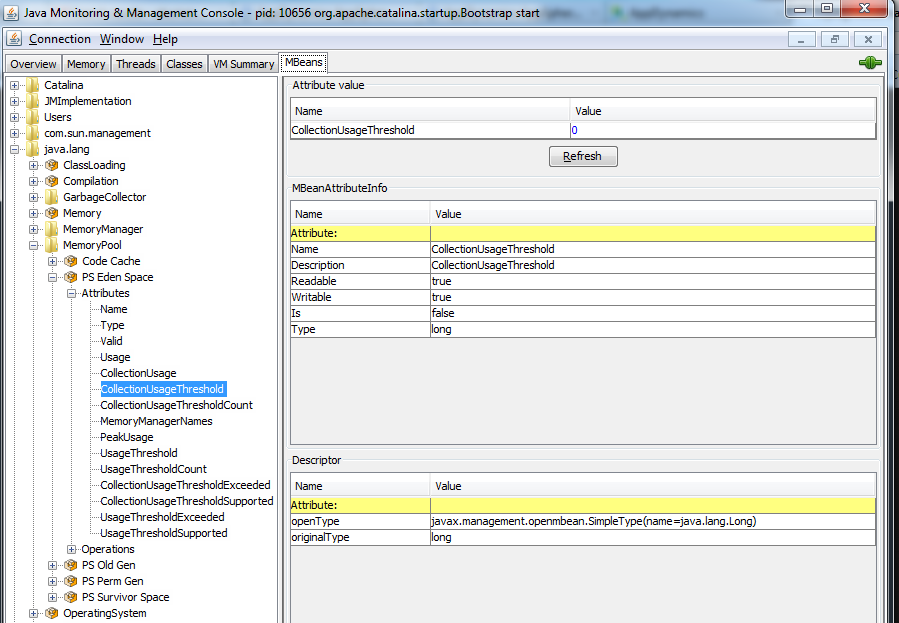Select the UsageThreshold attribute
The image size is (899, 623).
(x=138, y=453)
